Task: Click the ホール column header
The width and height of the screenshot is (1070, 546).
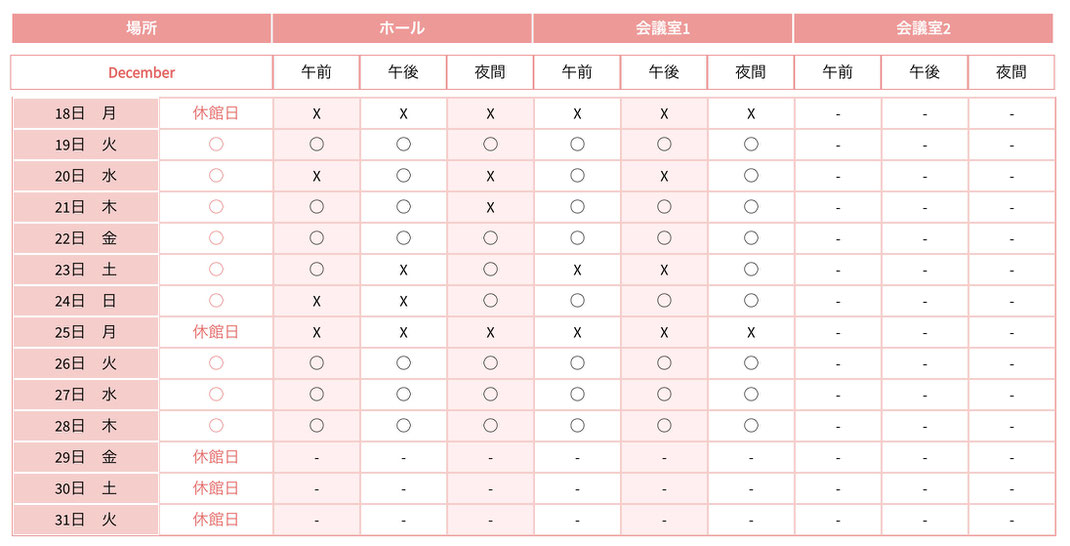Action: 402,28
